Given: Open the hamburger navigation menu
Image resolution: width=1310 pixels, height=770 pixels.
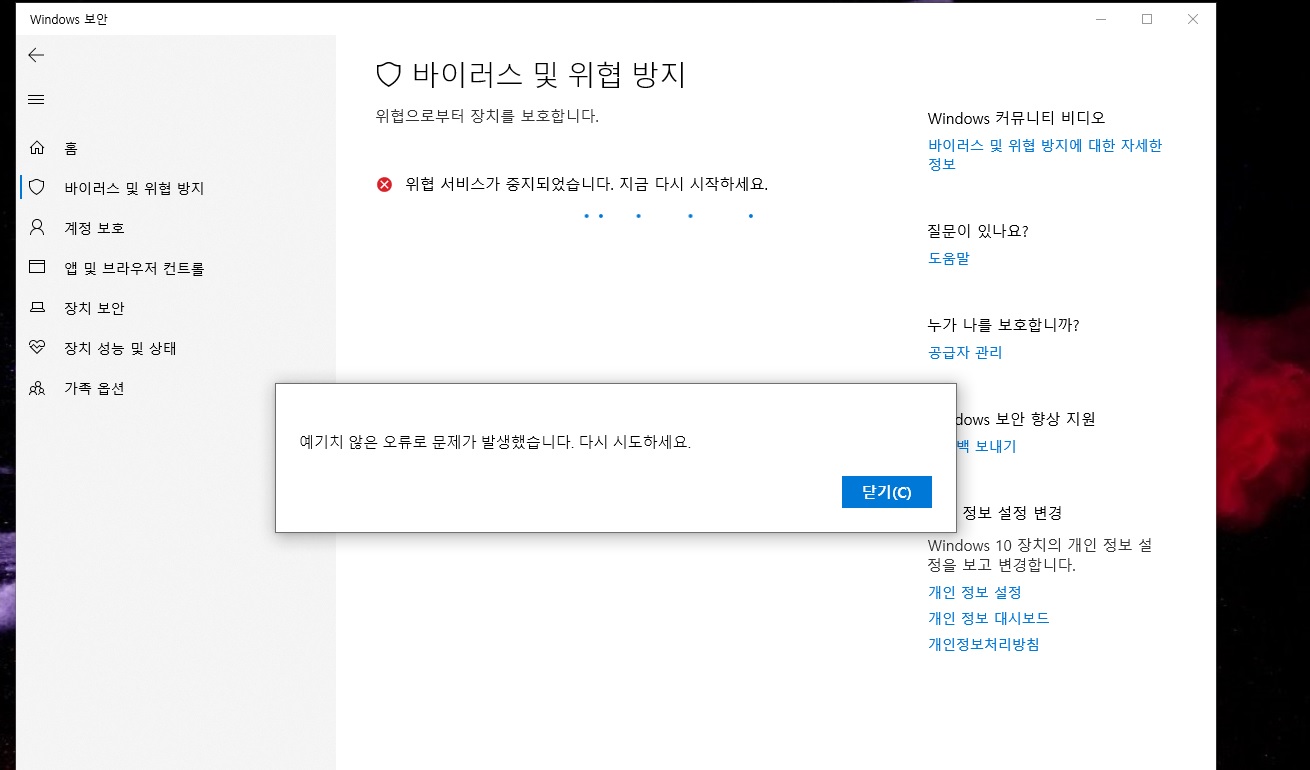Looking at the screenshot, I should point(36,99).
